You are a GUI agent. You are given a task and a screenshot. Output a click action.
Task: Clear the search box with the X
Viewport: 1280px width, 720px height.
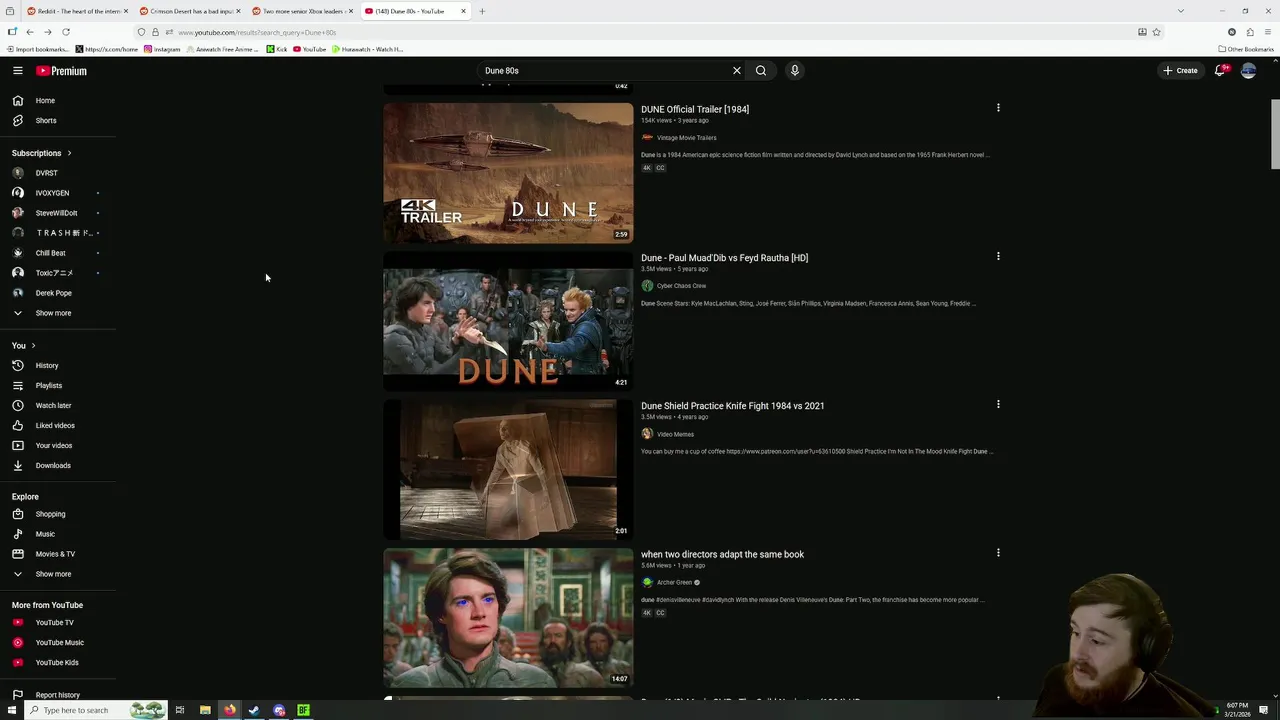(x=737, y=71)
